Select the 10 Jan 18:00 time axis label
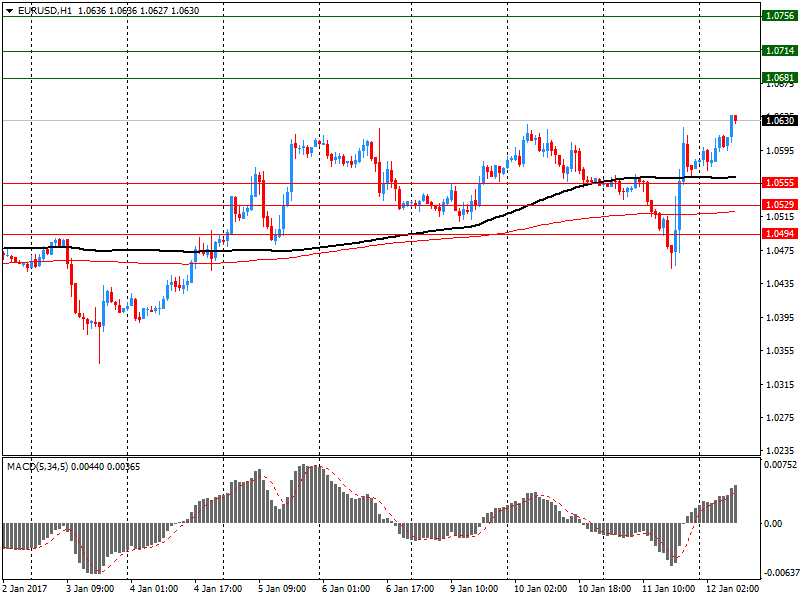 click(x=605, y=589)
